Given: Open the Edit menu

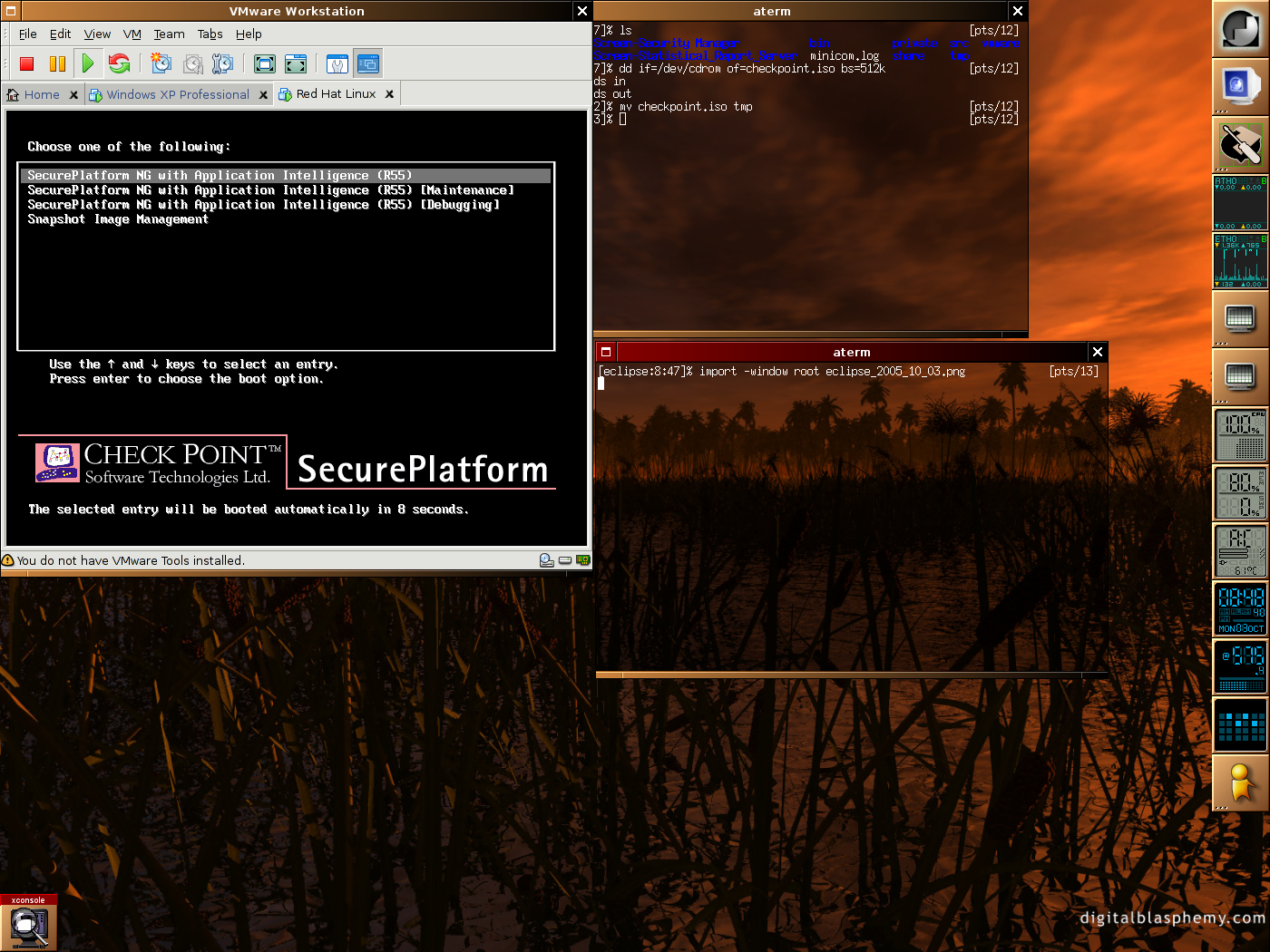Looking at the screenshot, I should point(60,34).
